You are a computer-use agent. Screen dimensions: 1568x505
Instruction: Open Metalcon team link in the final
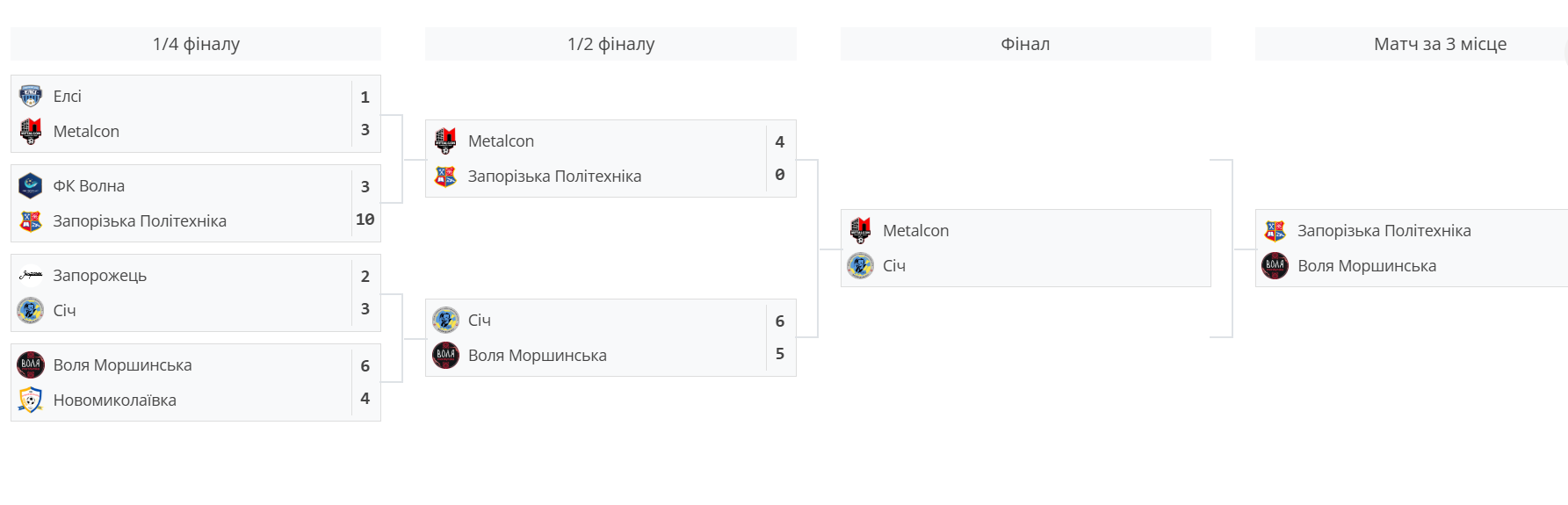tap(915, 230)
